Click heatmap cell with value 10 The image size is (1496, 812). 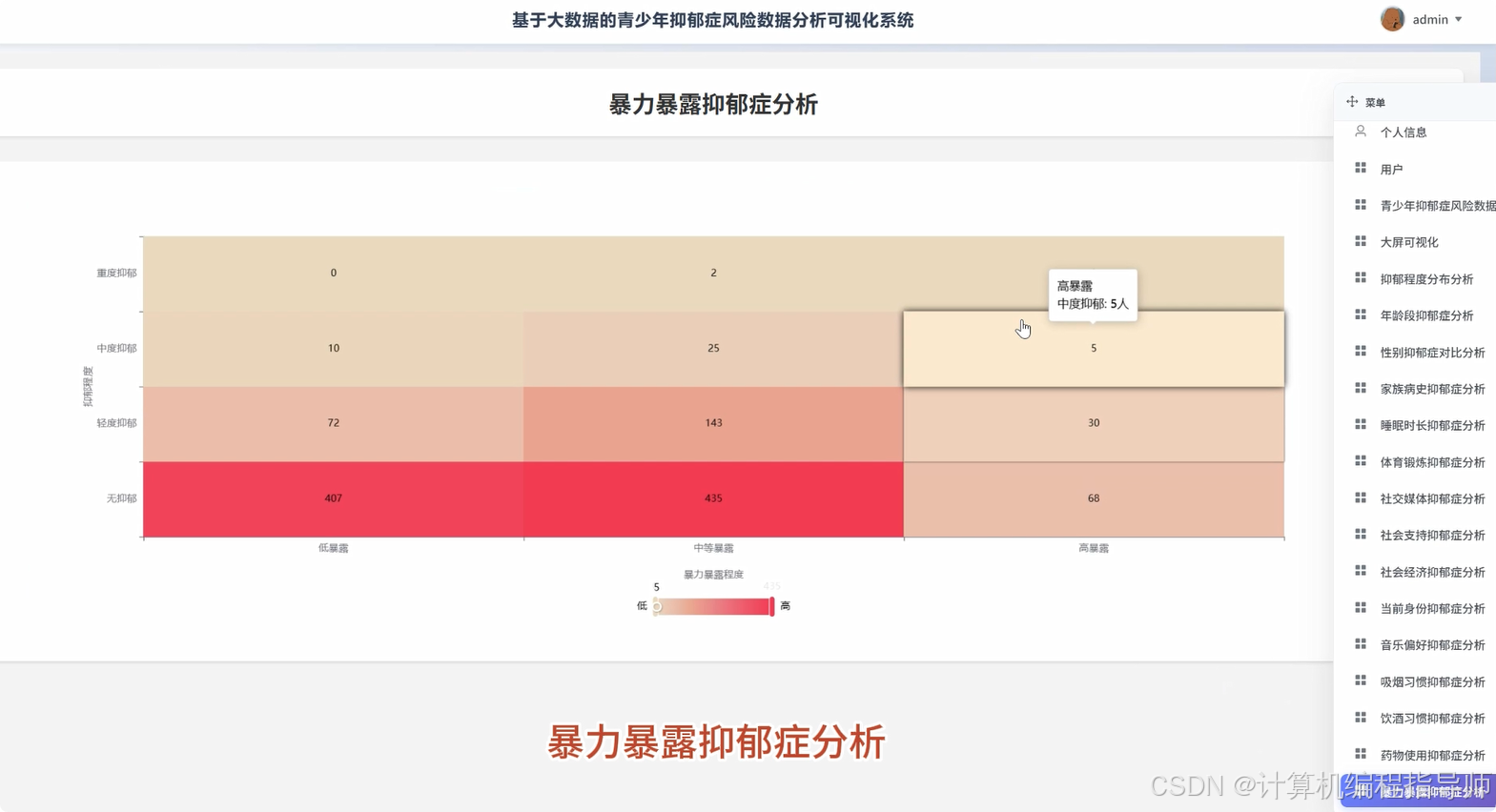[x=334, y=349]
